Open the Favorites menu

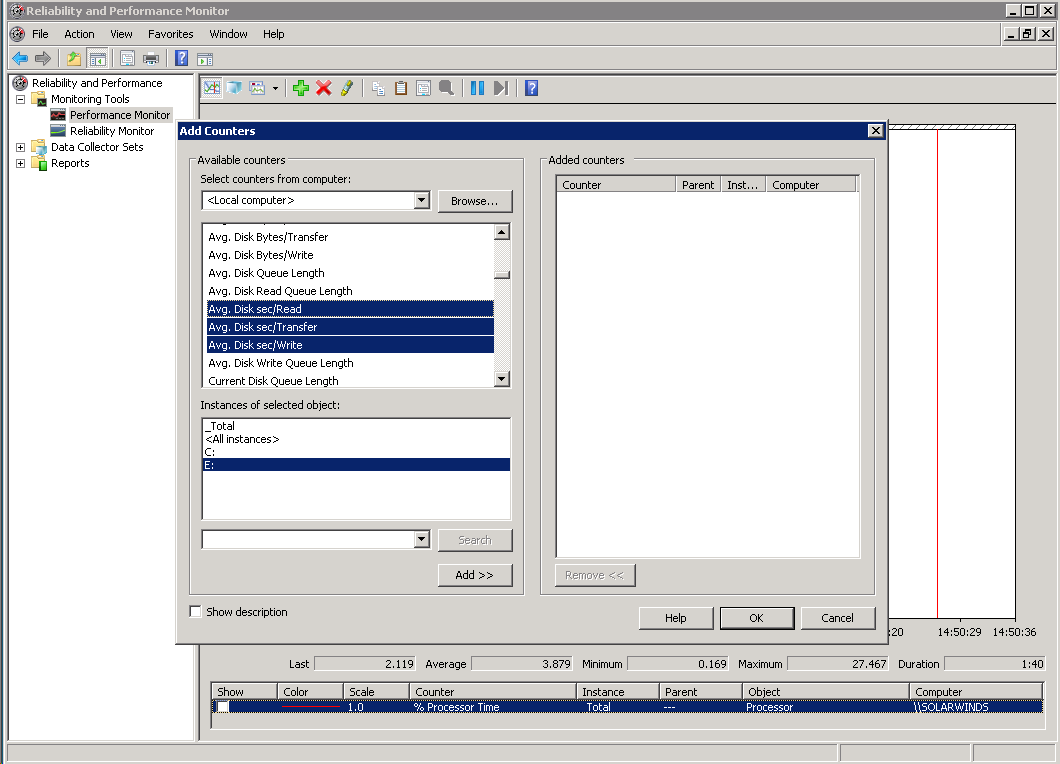[170, 34]
